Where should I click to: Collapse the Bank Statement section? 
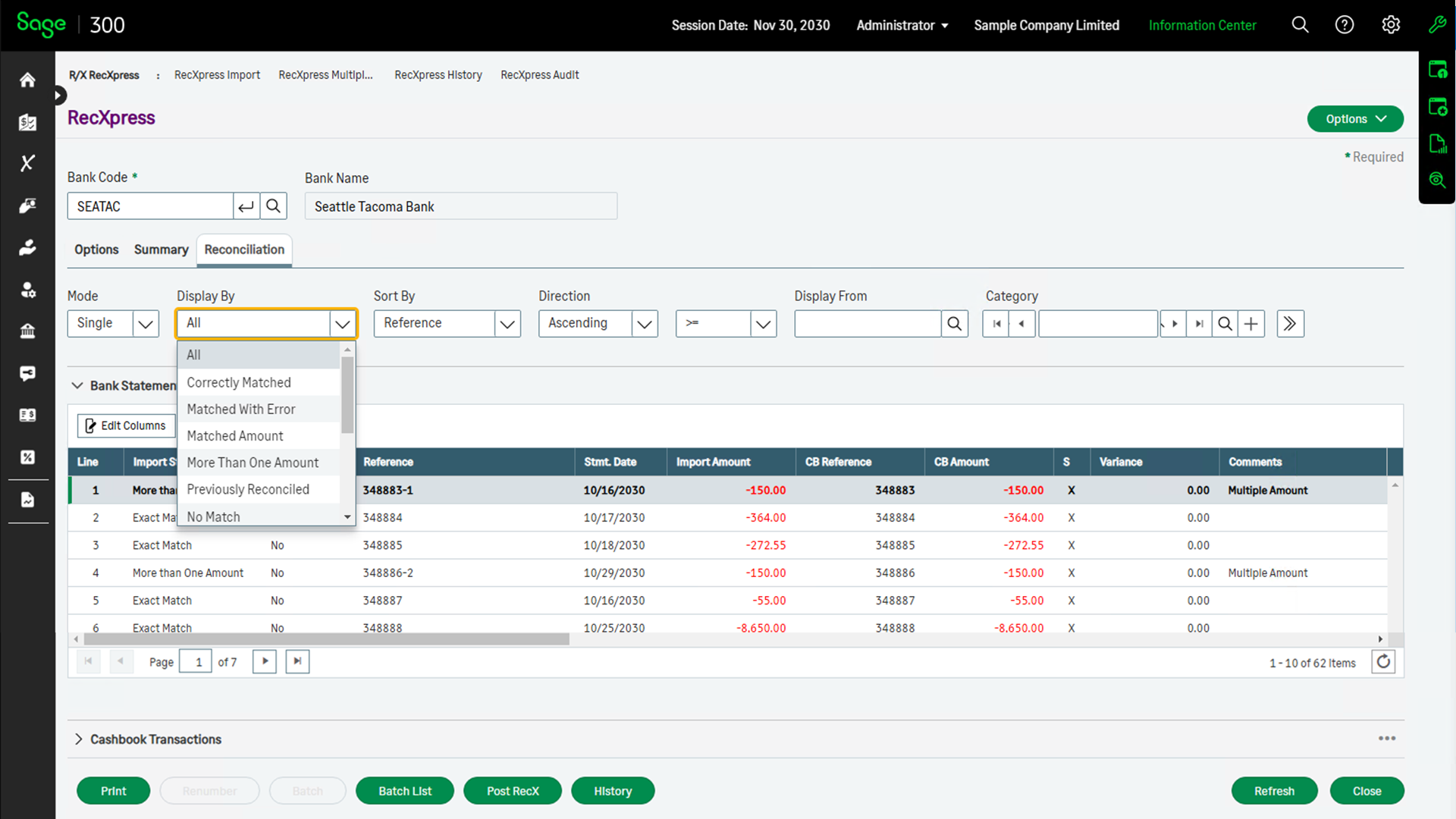pos(77,385)
